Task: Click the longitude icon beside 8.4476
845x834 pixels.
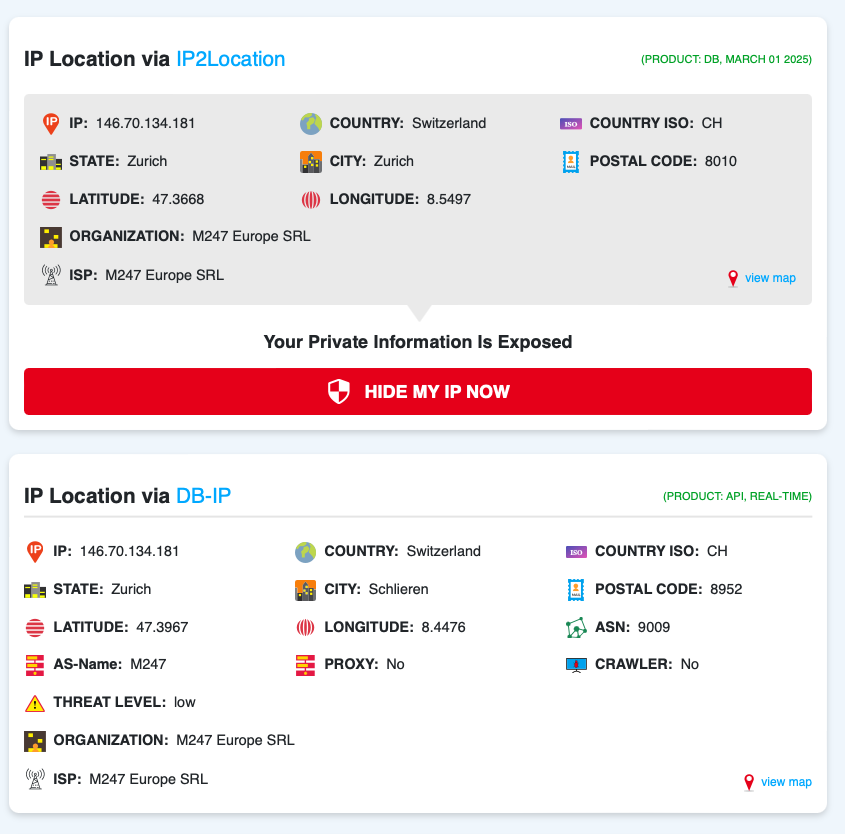Action: 306,627
